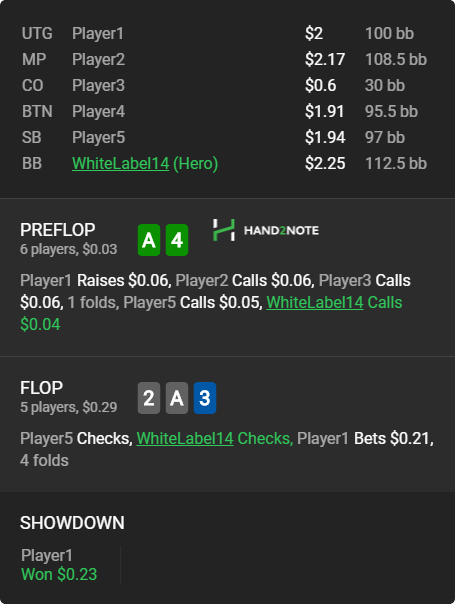Click the green 4 hole card
This screenshot has height=604, width=455.
177,240
